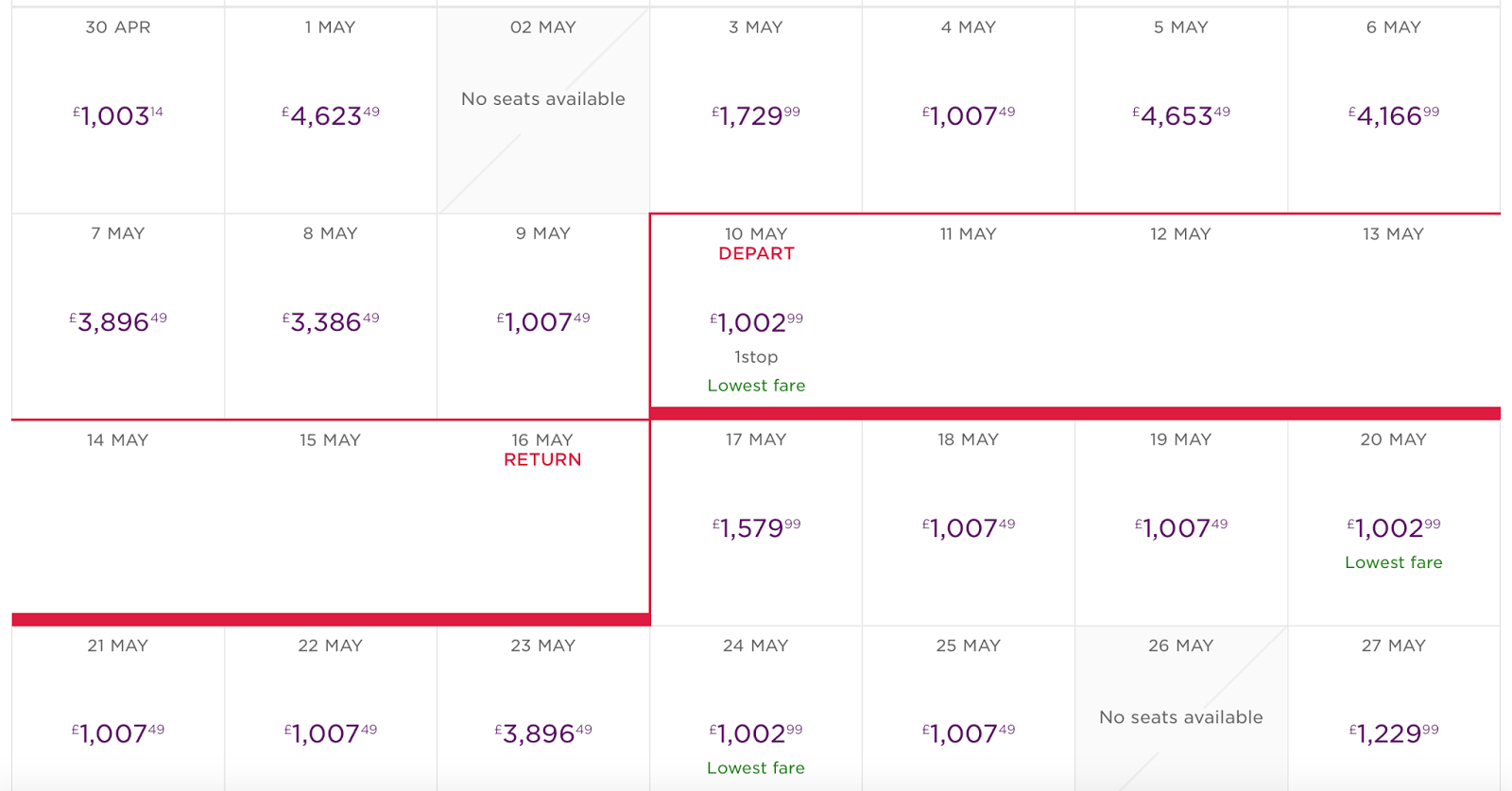Pick the 19 MAY fare cell
Screen dimensions: 1512x791
[1181, 522]
